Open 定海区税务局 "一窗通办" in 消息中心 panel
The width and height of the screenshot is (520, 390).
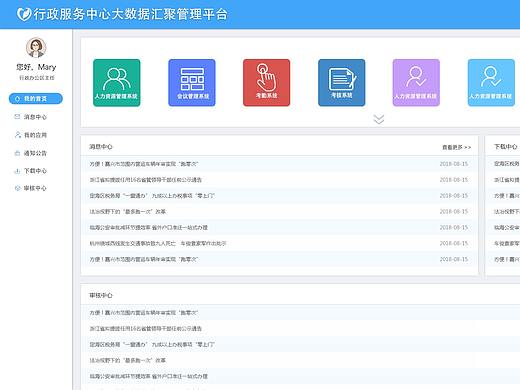tap(152, 196)
